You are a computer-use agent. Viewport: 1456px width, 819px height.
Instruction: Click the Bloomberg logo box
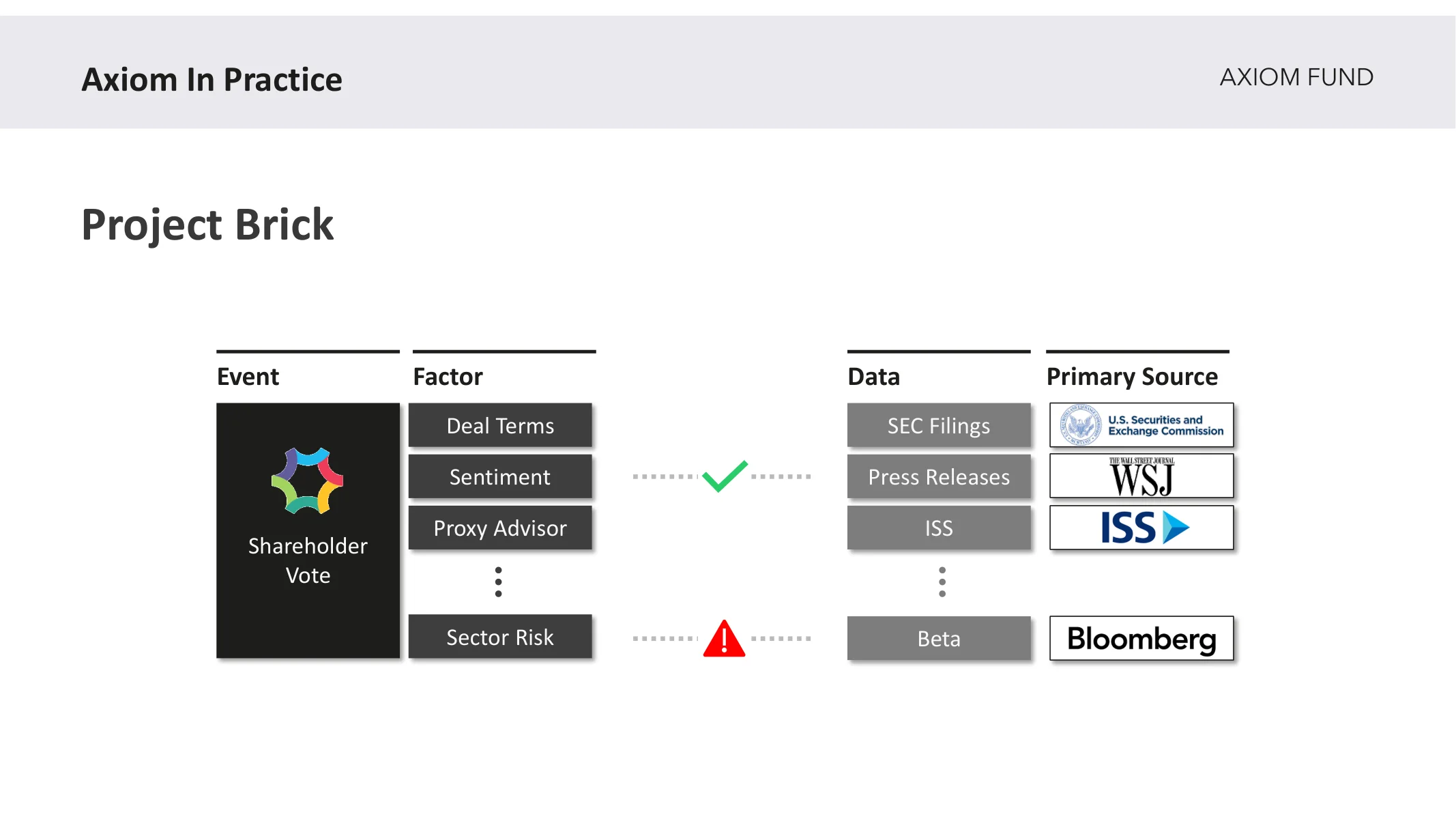1141,638
